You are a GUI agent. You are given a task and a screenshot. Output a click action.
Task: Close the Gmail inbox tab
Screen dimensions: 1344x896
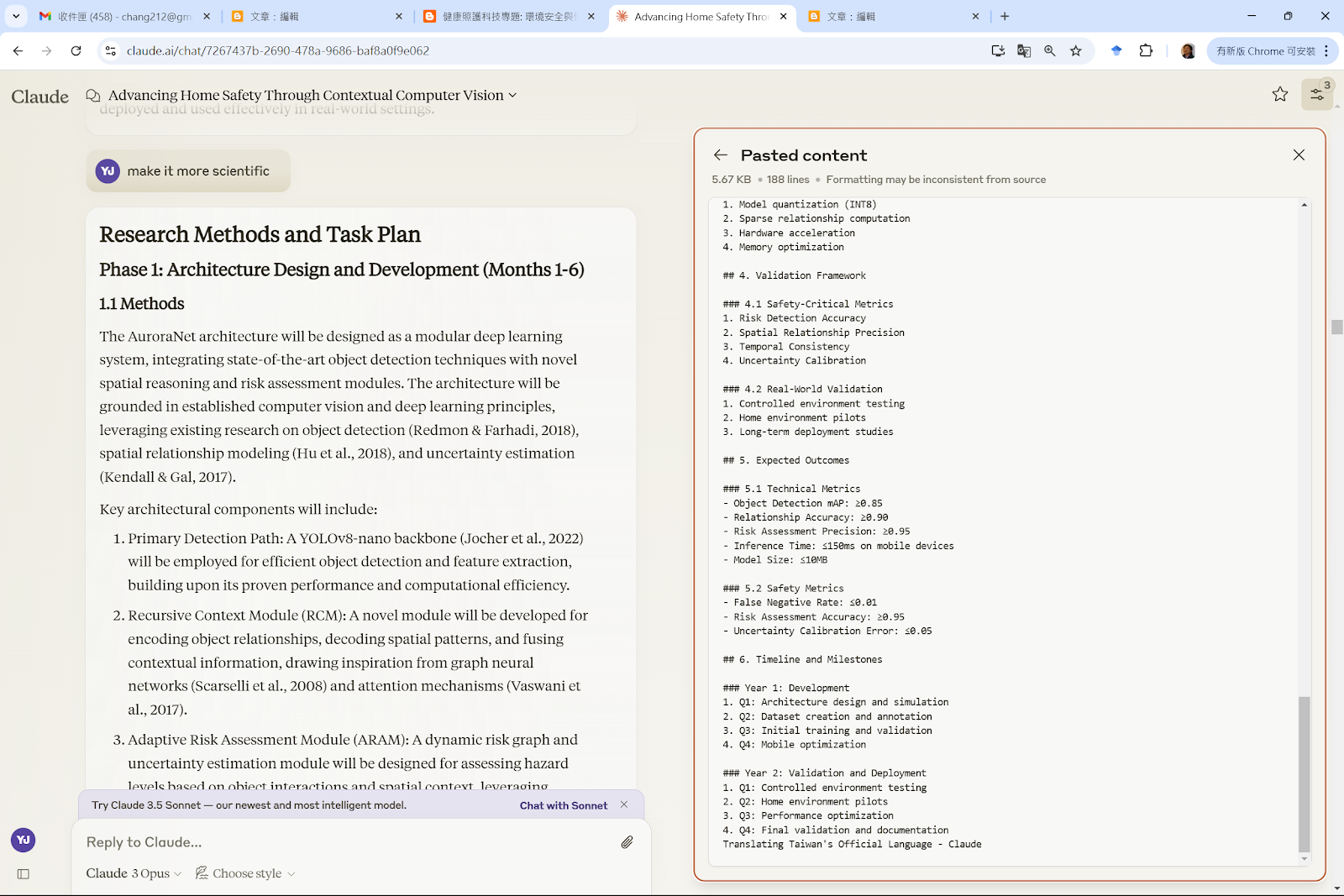tap(207, 16)
